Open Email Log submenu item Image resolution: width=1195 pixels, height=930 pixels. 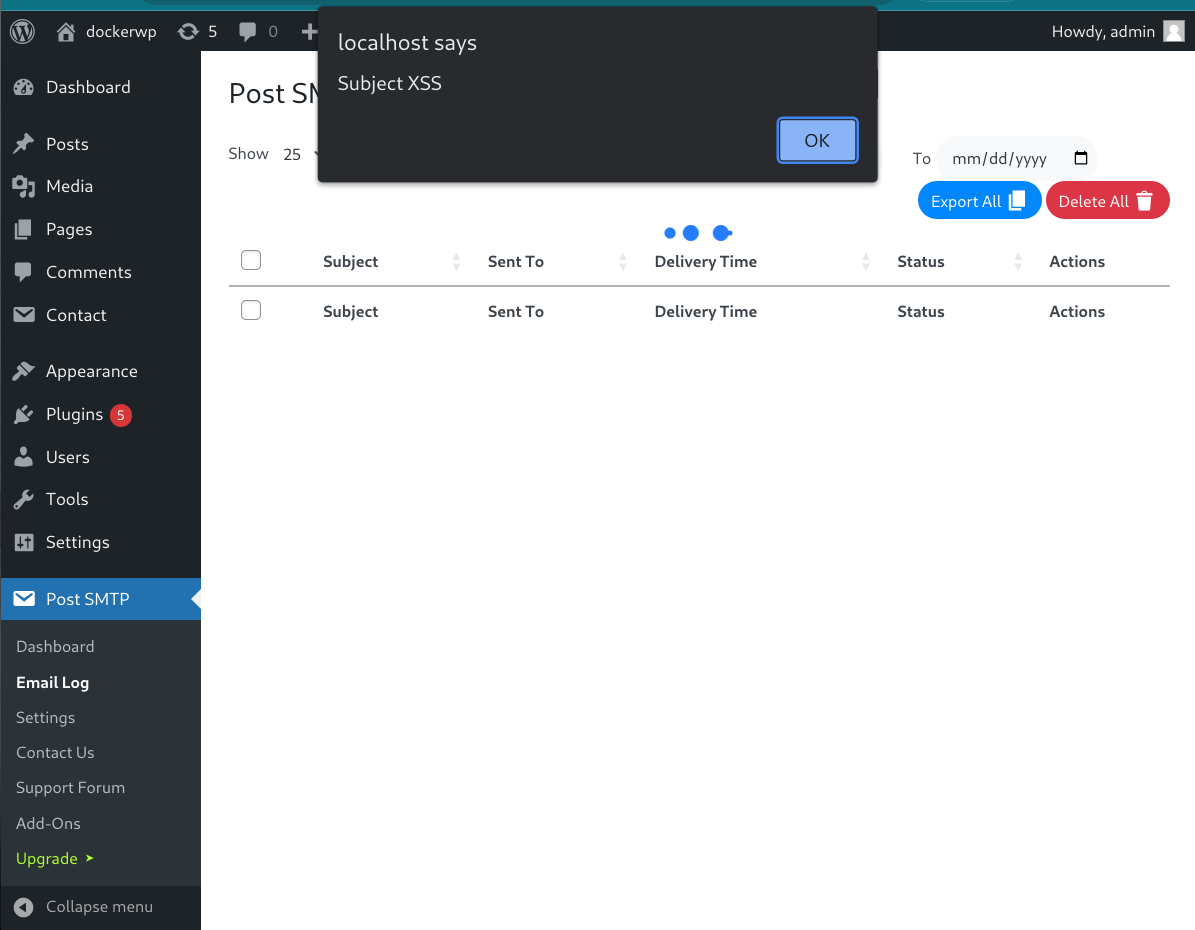52,682
